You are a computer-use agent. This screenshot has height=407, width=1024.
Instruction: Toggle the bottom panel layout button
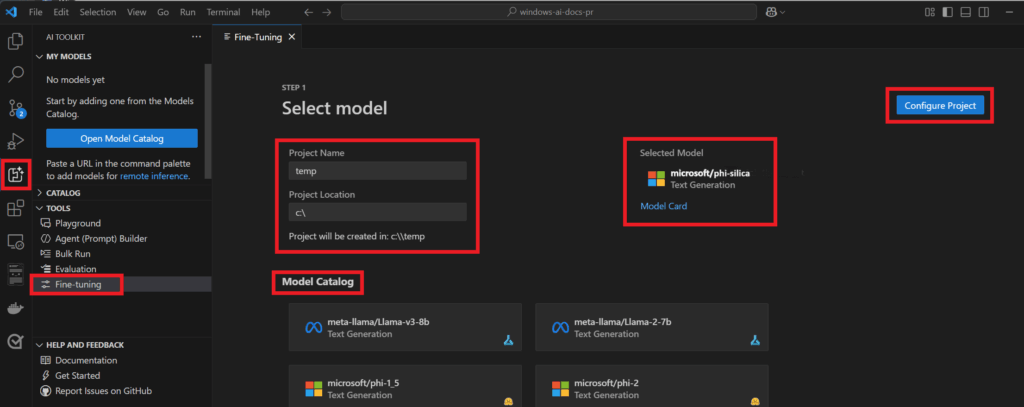[966, 12]
